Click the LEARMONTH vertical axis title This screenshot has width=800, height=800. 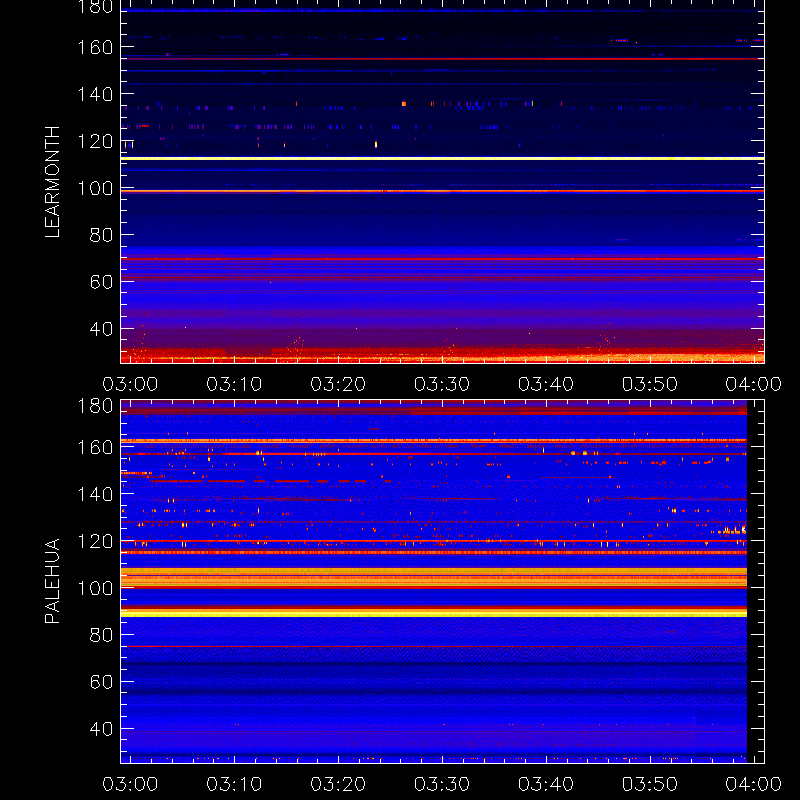tap(53, 182)
